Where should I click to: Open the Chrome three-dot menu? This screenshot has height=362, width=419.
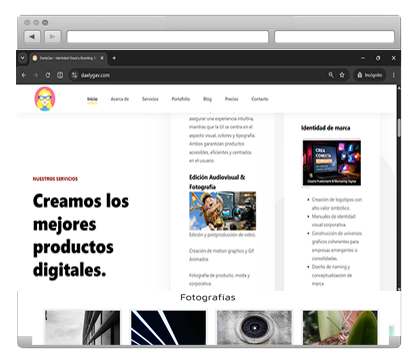pyautogui.click(x=394, y=75)
